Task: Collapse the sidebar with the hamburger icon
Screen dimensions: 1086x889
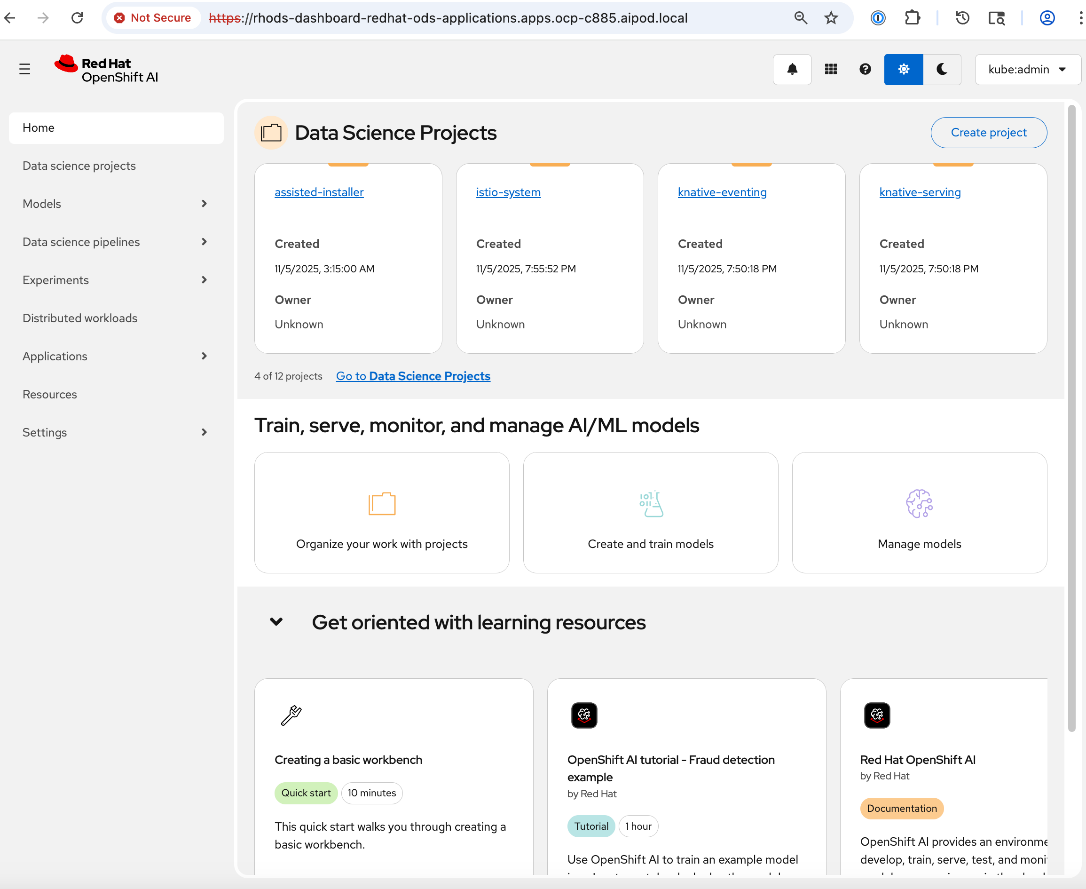Action: pos(24,69)
